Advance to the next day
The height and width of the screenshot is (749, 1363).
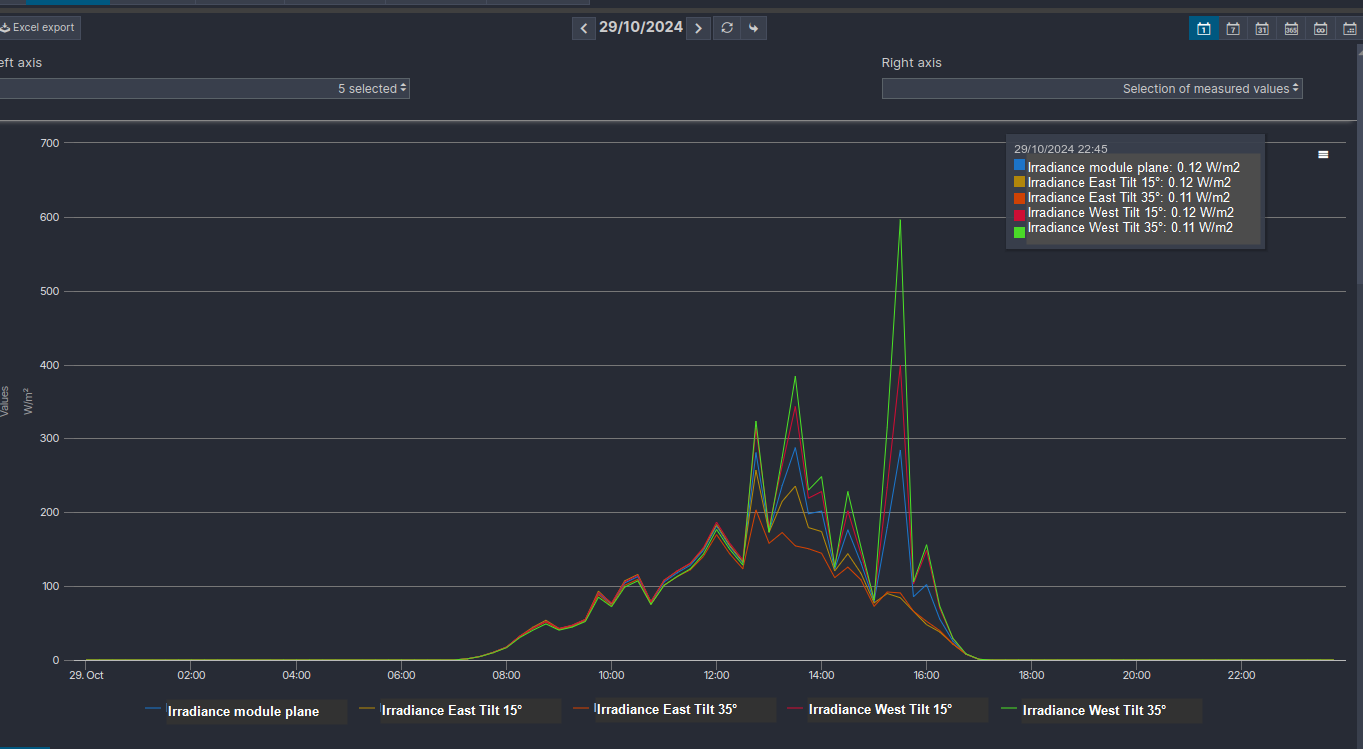pos(699,28)
